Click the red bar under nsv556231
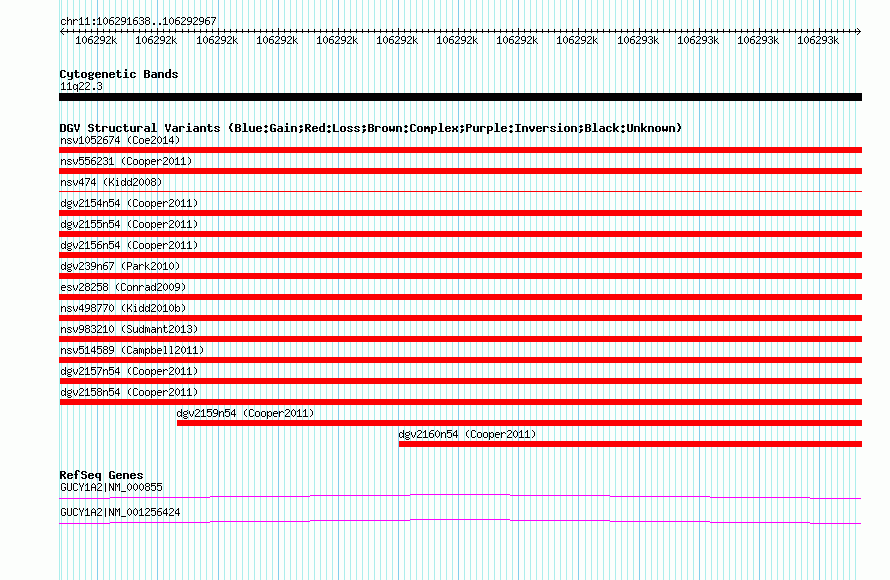 (x=460, y=171)
